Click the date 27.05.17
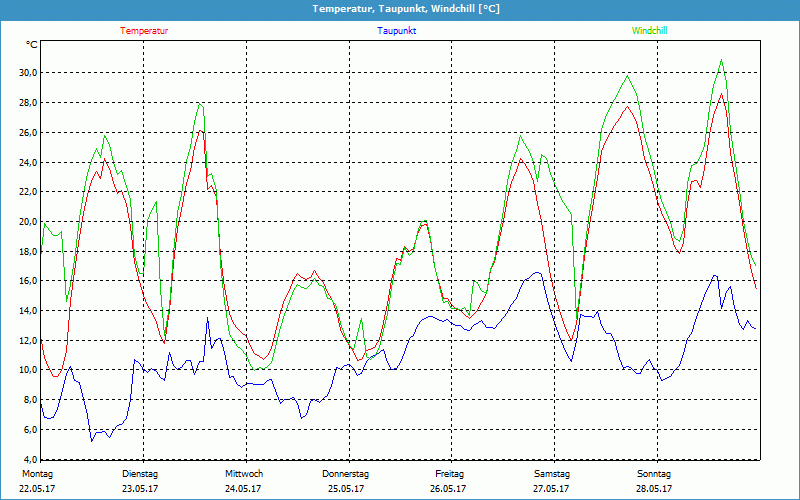Image resolution: width=800 pixels, height=500 pixels. coord(551,489)
